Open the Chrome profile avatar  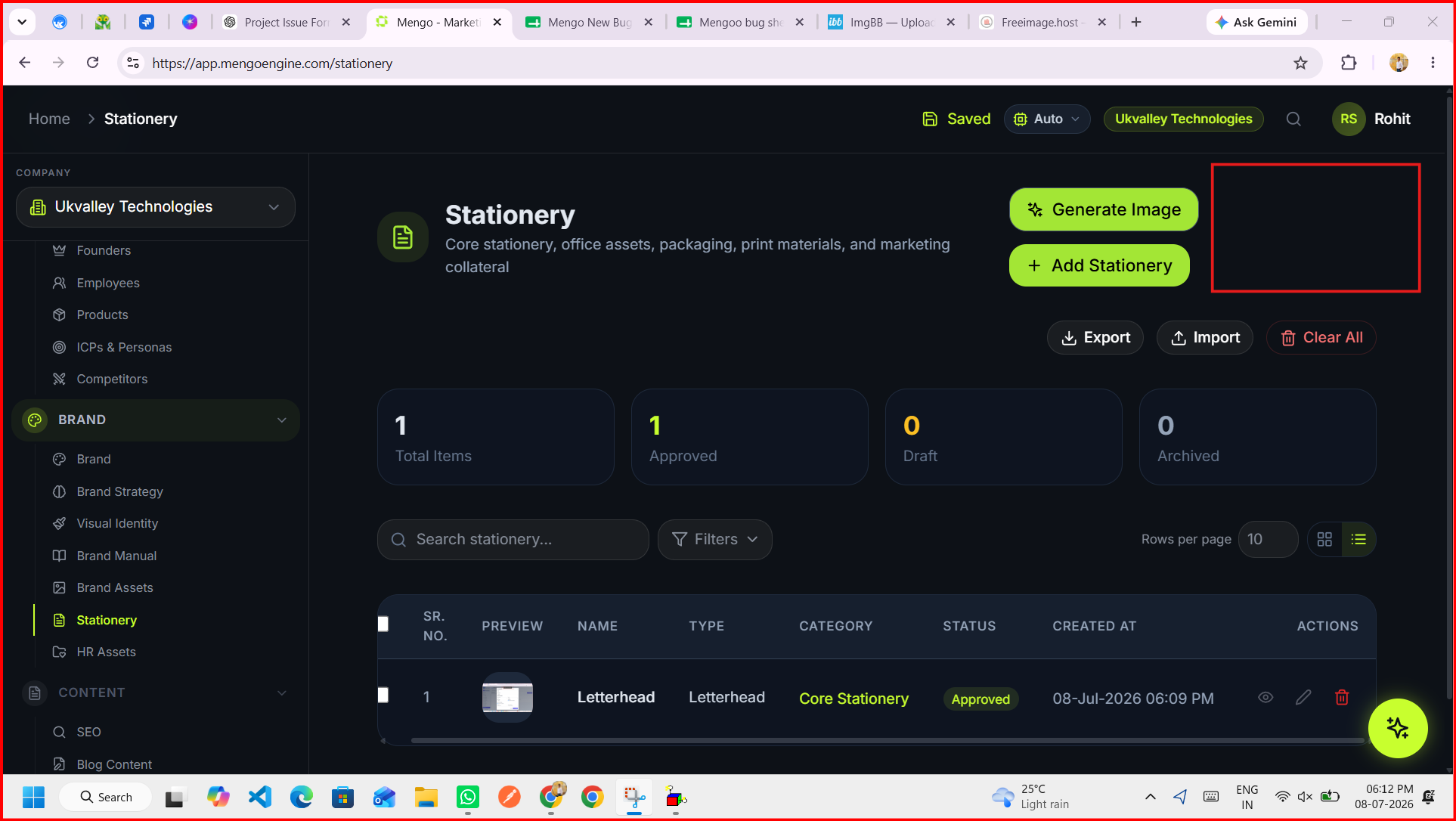(1399, 63)
